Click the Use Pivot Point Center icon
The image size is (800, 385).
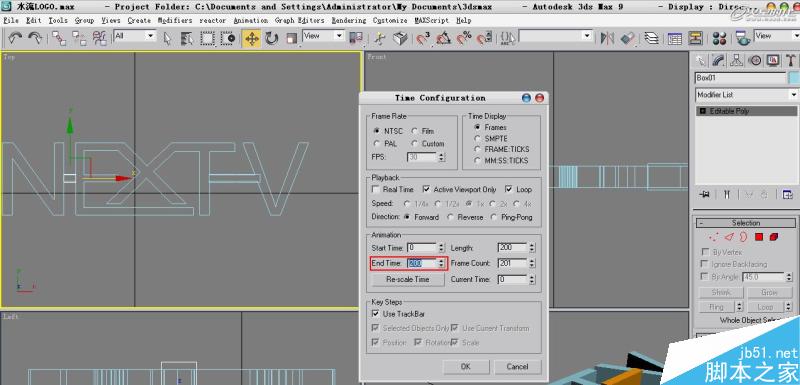click(356, 38)
